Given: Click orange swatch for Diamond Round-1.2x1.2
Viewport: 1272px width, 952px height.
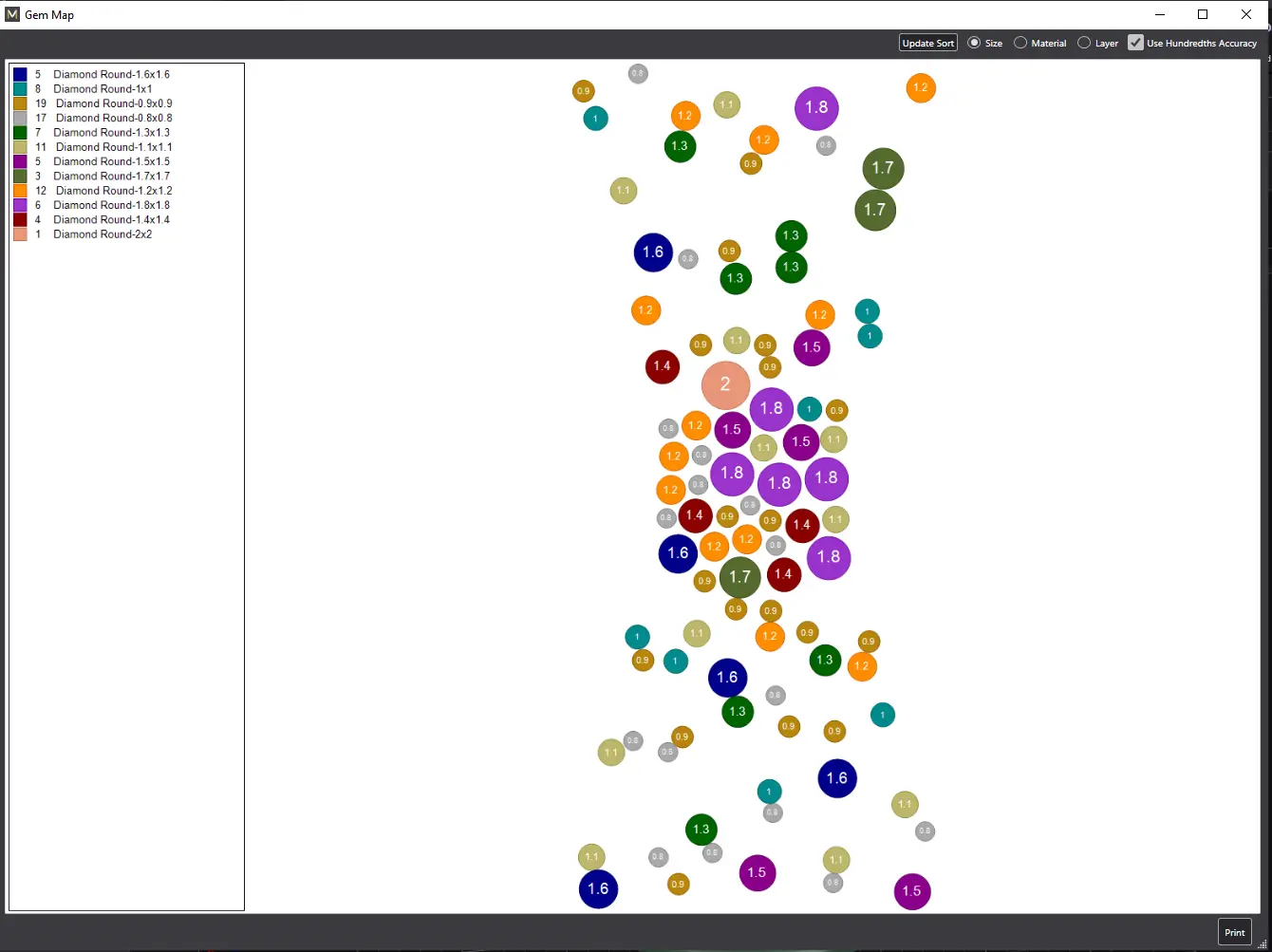Looking at the screenshot, I should tap(20, 191).
